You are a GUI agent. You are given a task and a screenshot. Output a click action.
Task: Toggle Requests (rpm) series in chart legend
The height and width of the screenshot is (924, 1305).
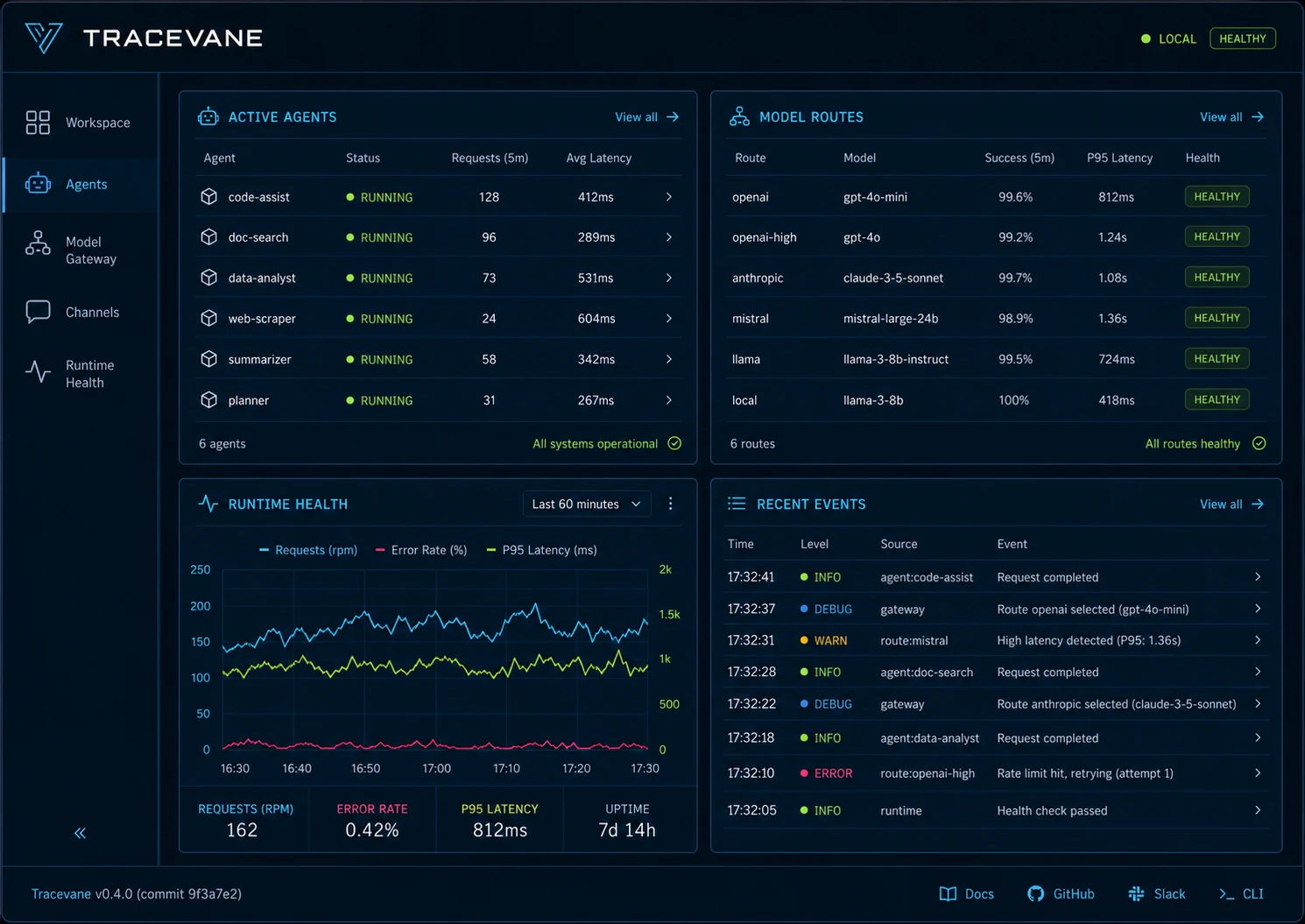tap(308, 550)
